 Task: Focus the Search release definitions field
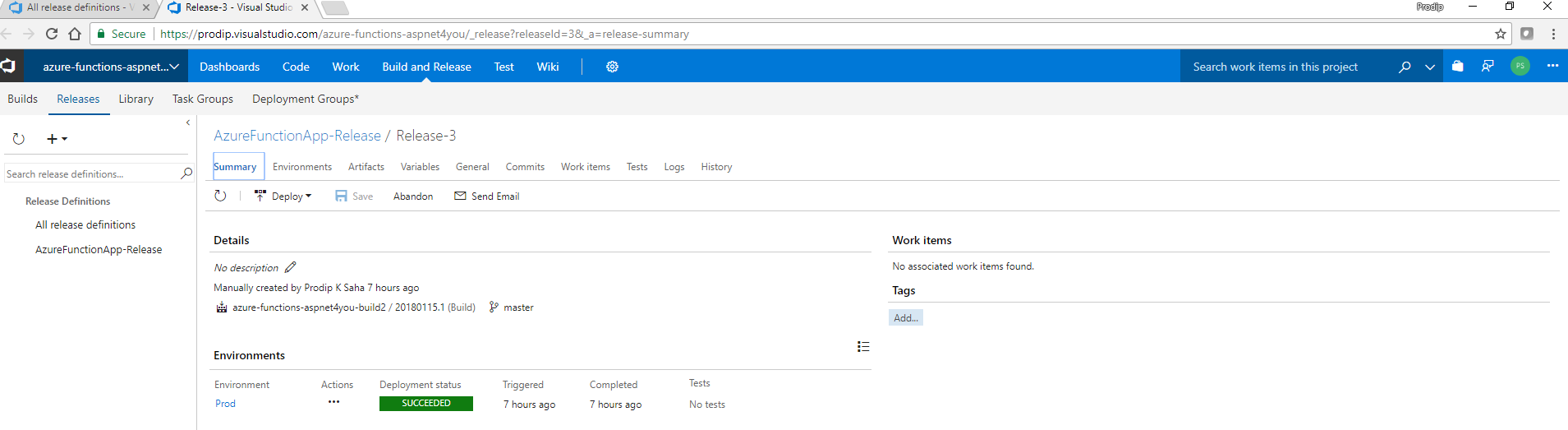pyautogui.click(x=91, y=173)
